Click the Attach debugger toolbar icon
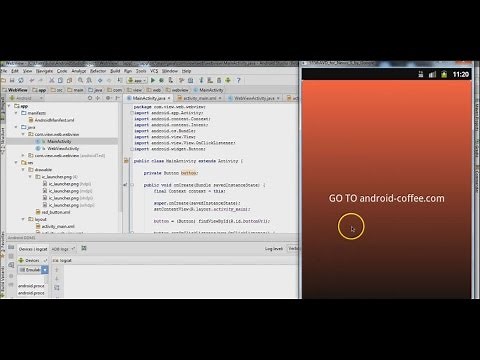This screenshot has height=360, width=480. (170, 80)
